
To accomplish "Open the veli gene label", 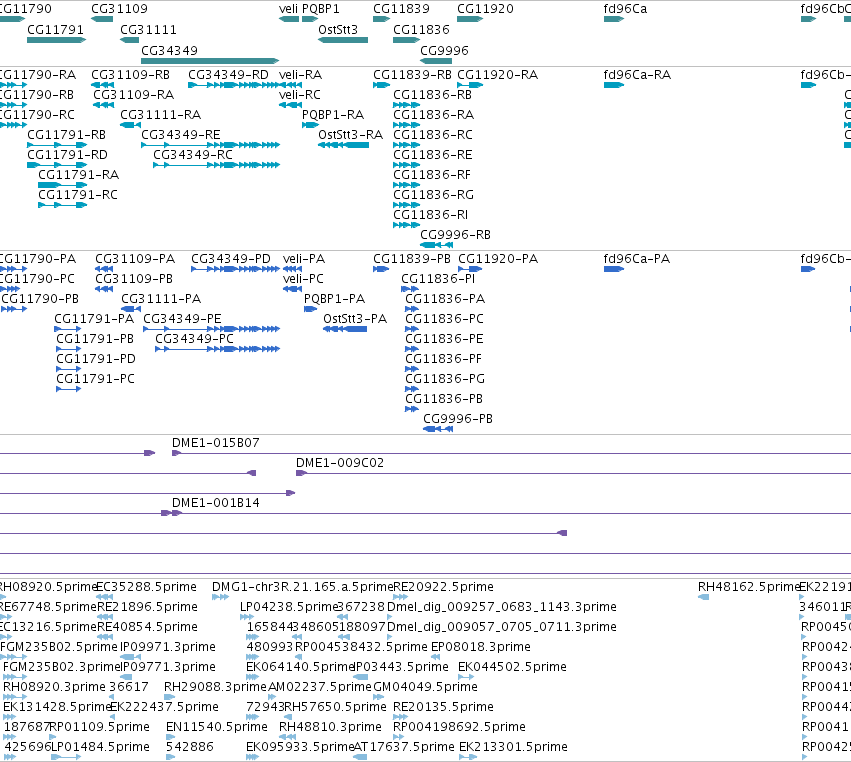I will pyautogui.click(x=288, y=9).
